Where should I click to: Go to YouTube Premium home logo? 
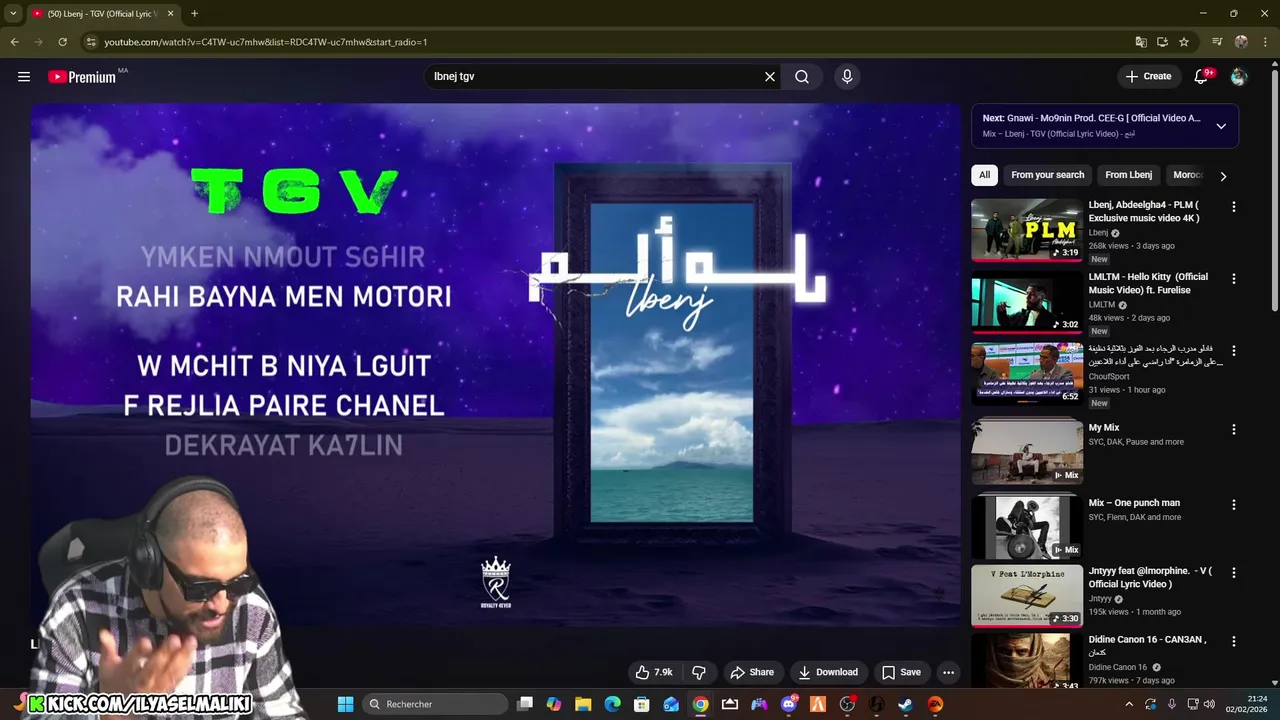(x=83, y=77)
